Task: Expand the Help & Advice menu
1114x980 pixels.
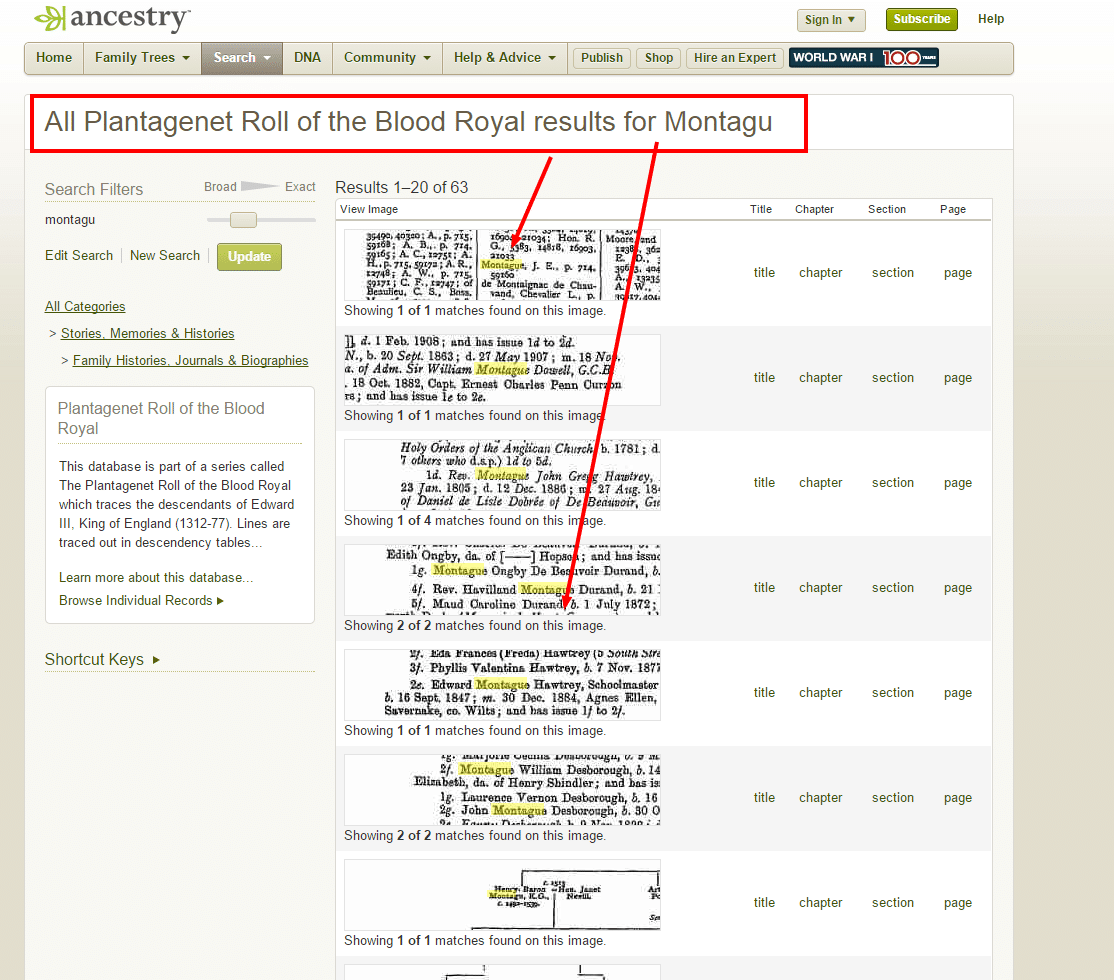Action: (504, 58)
